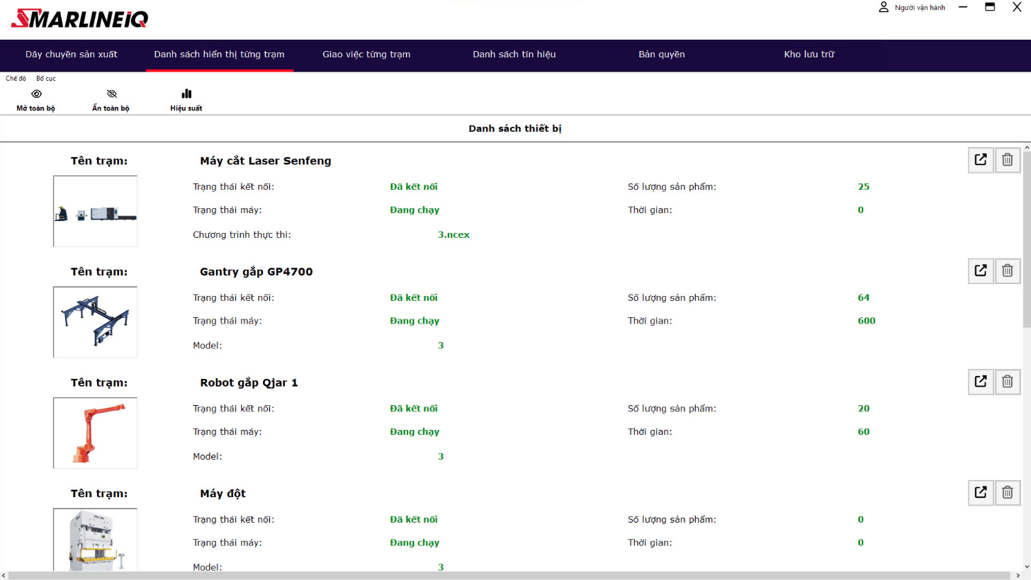
Task: Click the Máy đột punch machine thumbnail
Action: pyautogui.click(x=95, y=539)
